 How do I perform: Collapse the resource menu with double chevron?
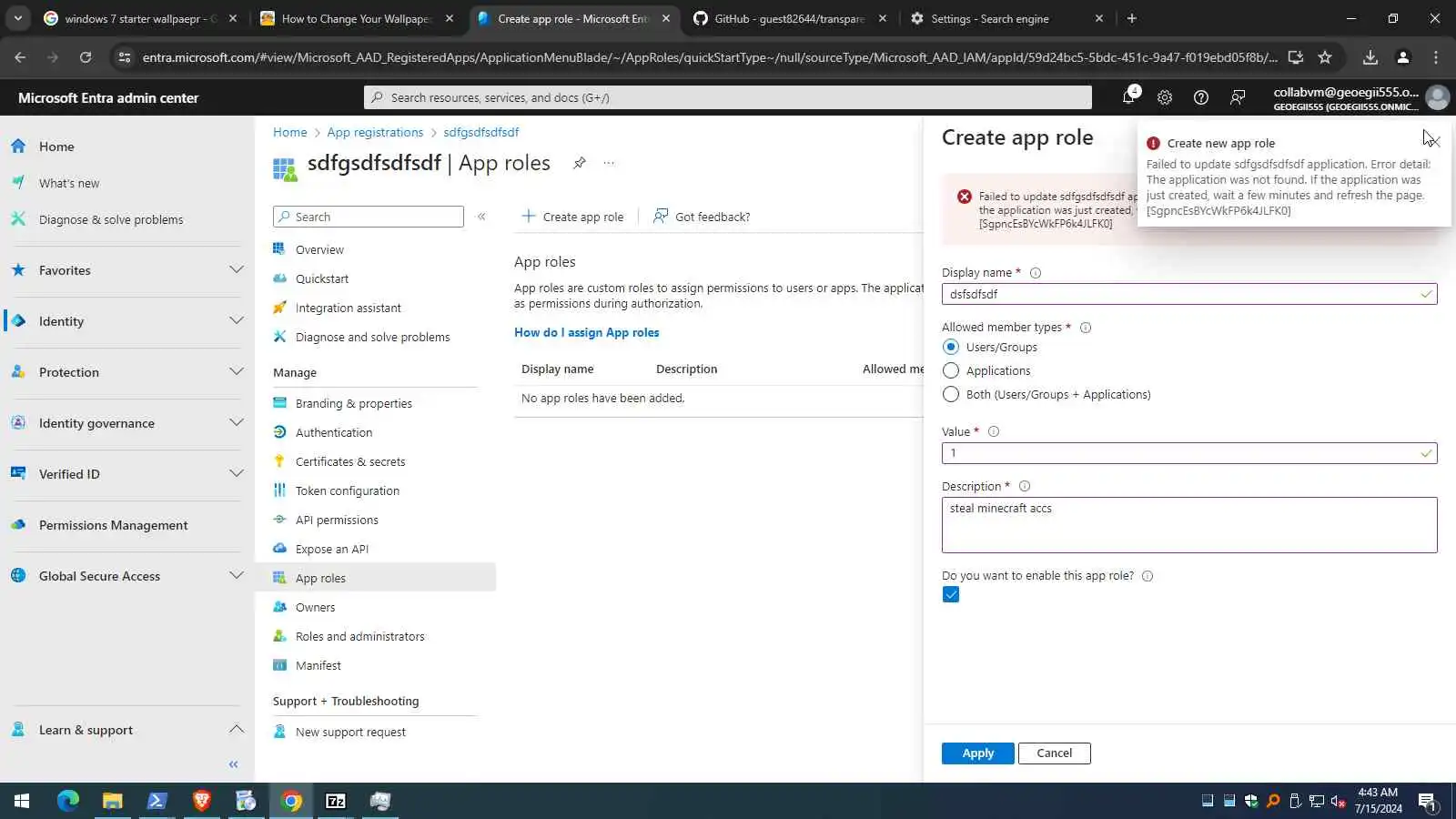pyautogui.click(x=481, y=217)
